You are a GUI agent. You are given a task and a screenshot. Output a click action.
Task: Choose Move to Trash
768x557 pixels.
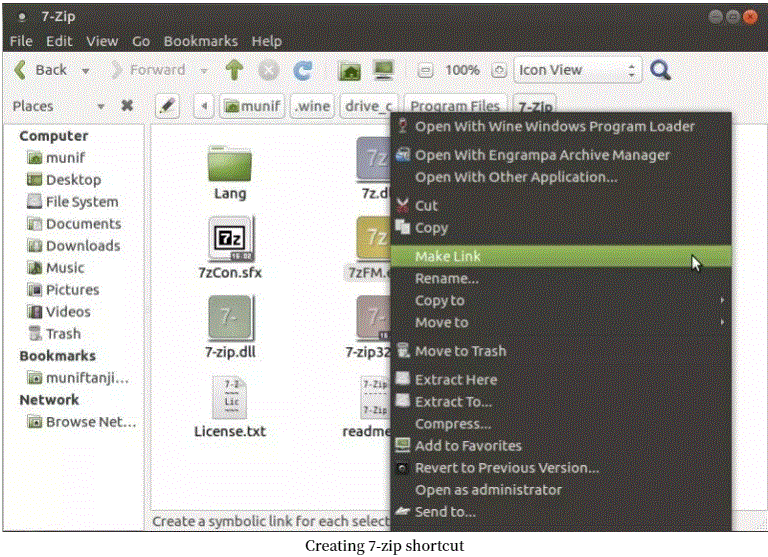pos(561,351)
